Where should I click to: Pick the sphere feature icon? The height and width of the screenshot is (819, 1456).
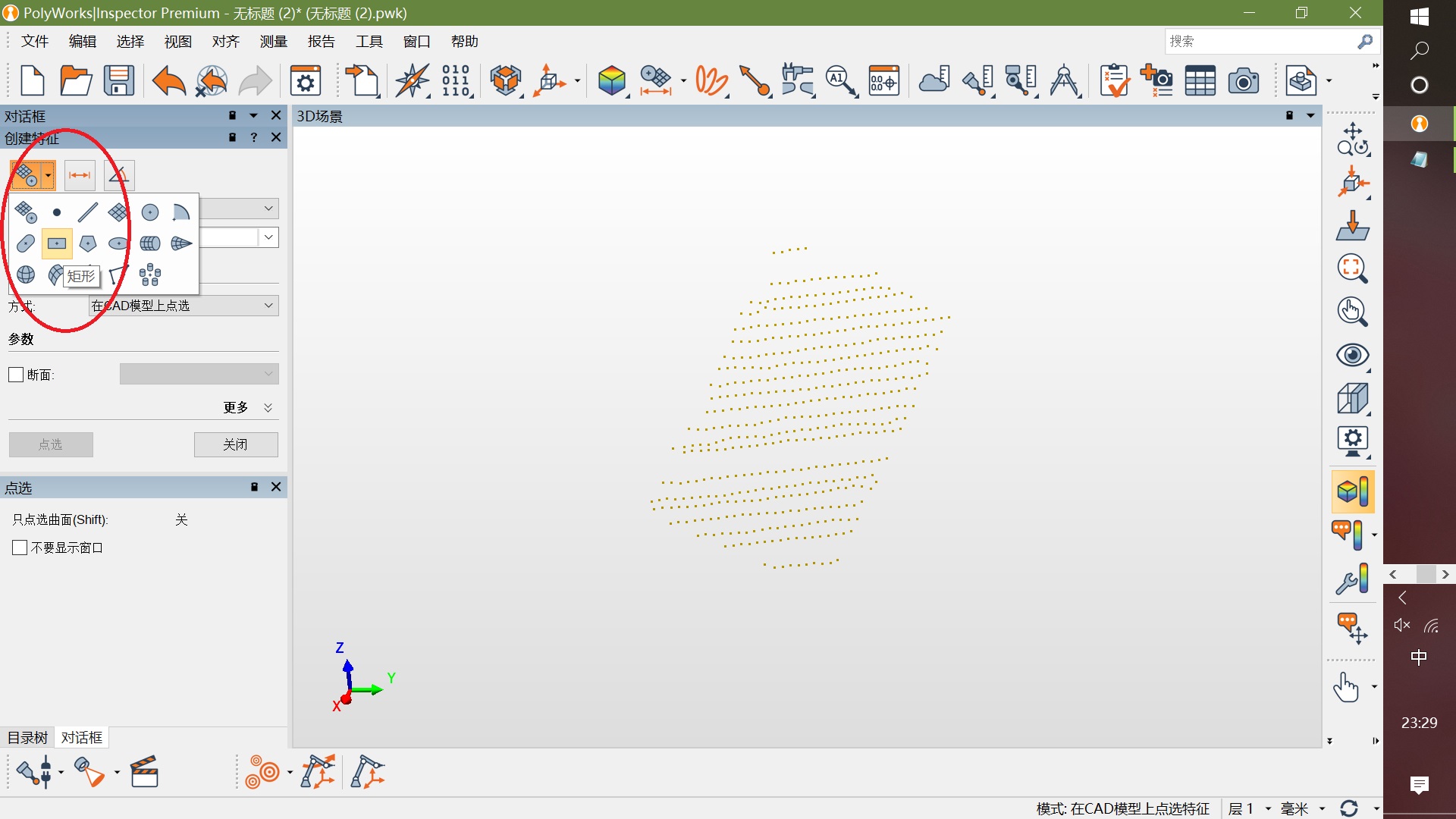pyautogui.click(x=26, y=275)
